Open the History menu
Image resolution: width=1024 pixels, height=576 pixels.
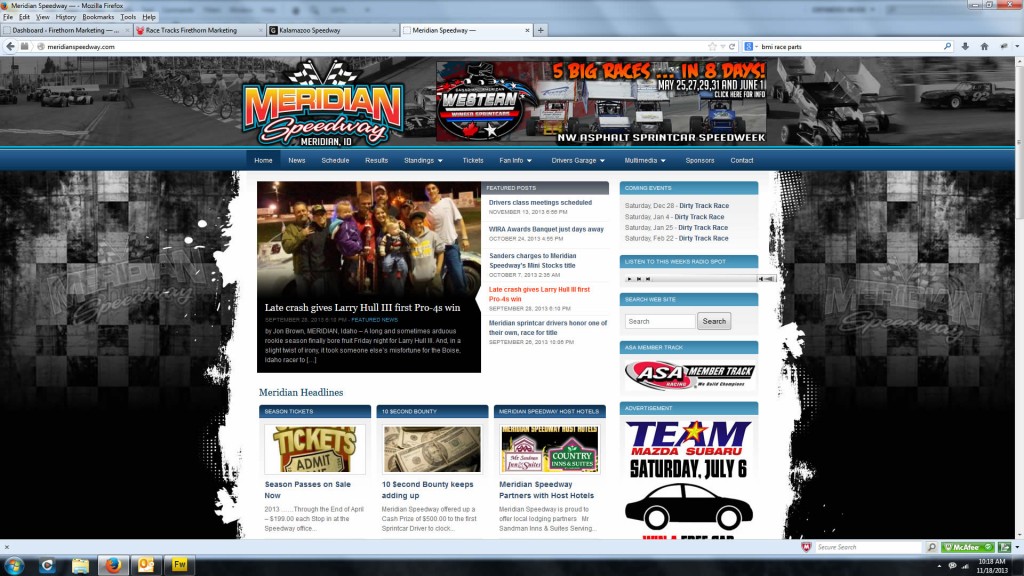[65, 17]
